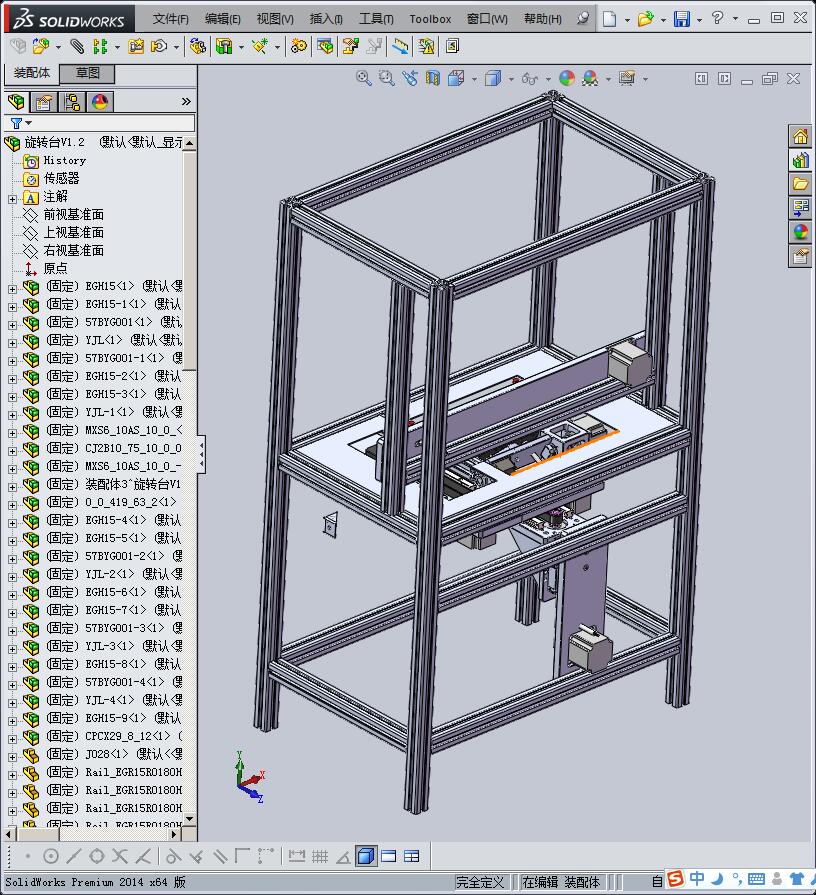Viewport: 816px width, 895px height.
Task: Click the feature tree filter input field
Action: 99,123
